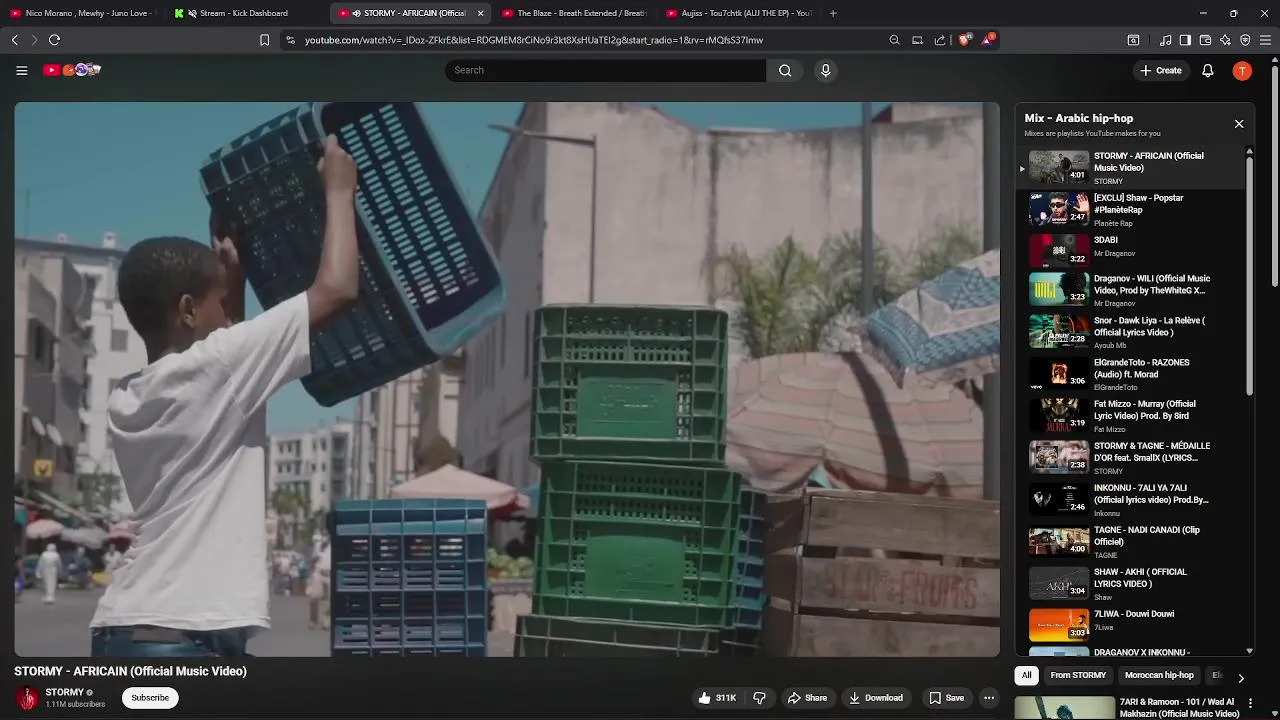Image resolution: width=1280 pixels, height=720 pixels.
Task: Dislike the video with thumbs down
Action: pyautogui.click(x=759, y=698)
